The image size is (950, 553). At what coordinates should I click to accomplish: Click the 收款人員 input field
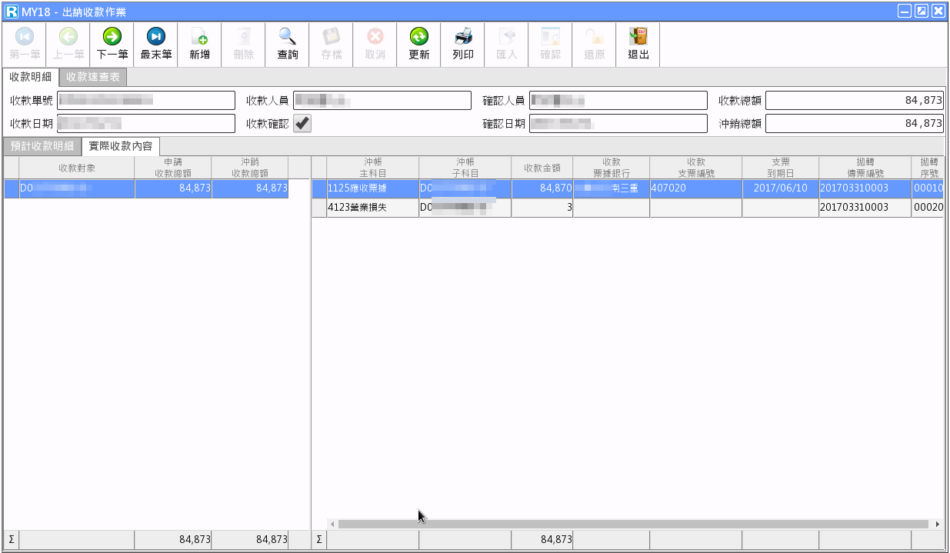pyautogui.click(x=382, y=100)
